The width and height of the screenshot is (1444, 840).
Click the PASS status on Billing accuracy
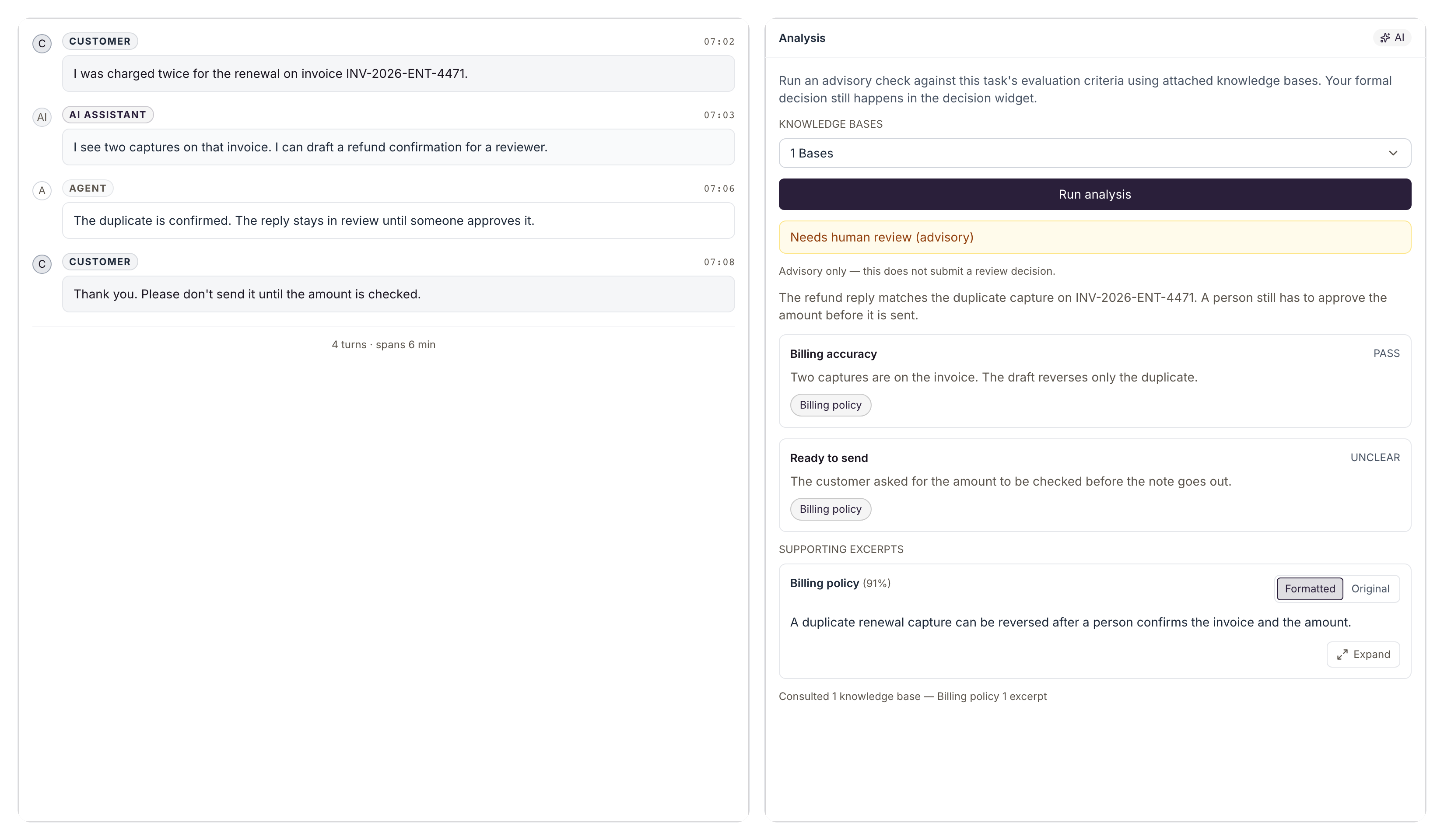click(x=1386, y=353)
